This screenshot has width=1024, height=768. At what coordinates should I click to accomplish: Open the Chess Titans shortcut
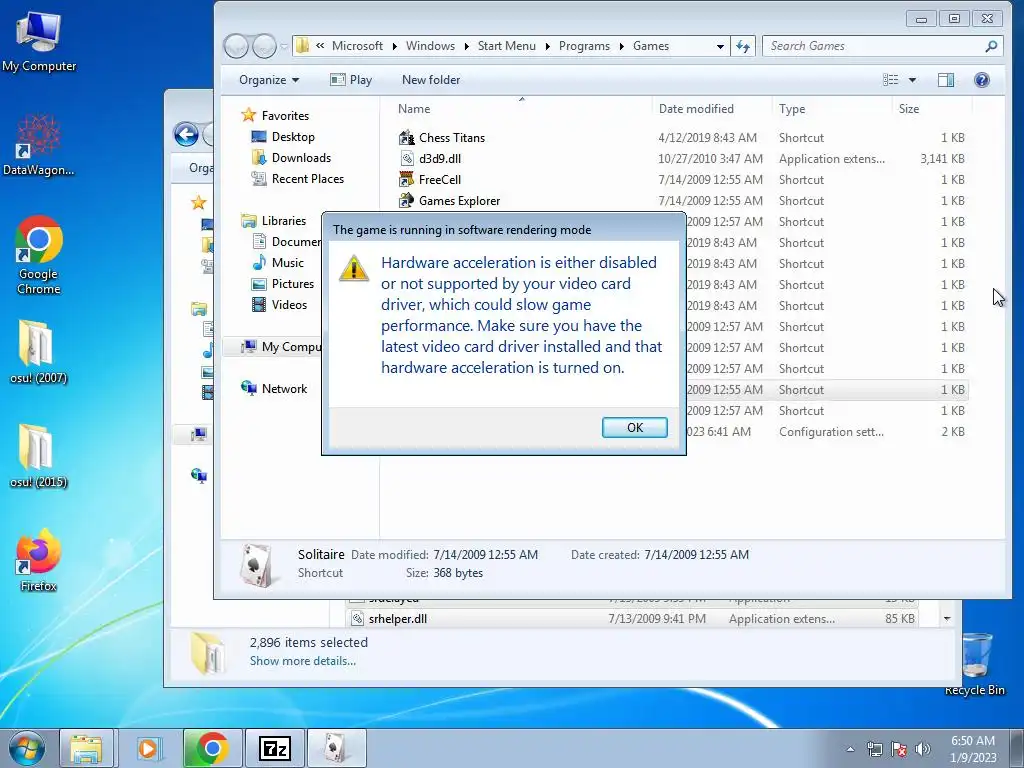pyautogui.click(x=451, y=138)
